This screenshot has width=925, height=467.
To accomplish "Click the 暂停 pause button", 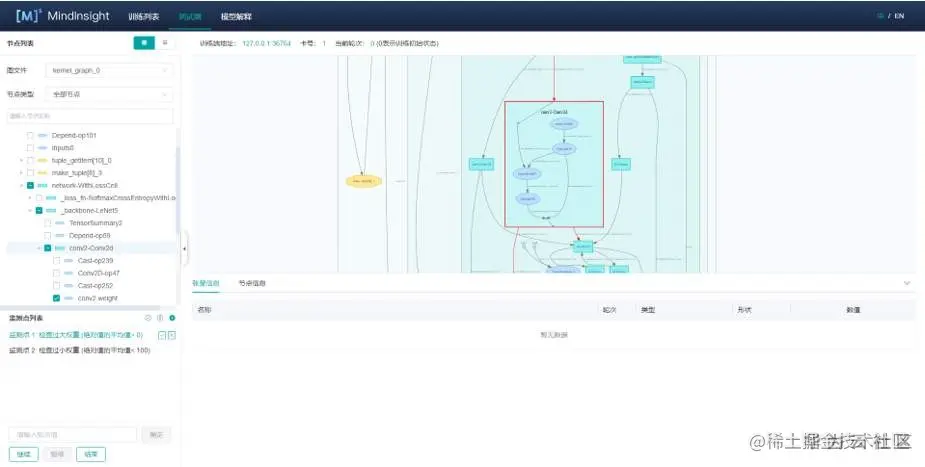I will 57,454.
